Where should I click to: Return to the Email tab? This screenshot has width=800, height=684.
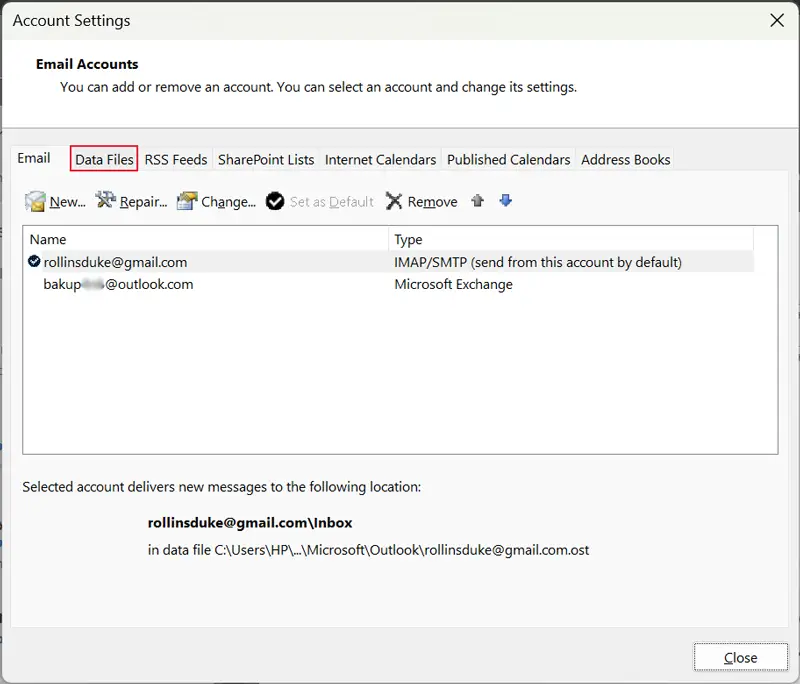coord(35,157)
